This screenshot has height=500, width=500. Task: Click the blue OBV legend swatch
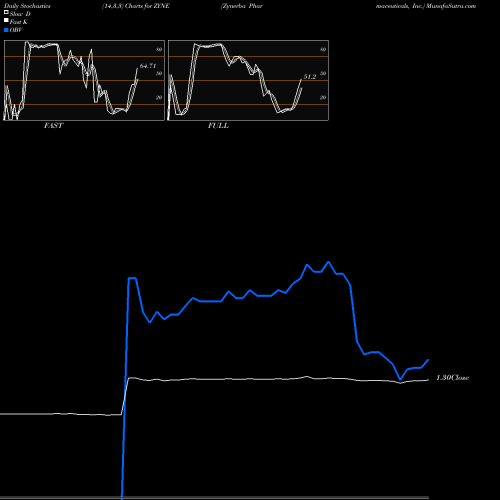(6, 30)
